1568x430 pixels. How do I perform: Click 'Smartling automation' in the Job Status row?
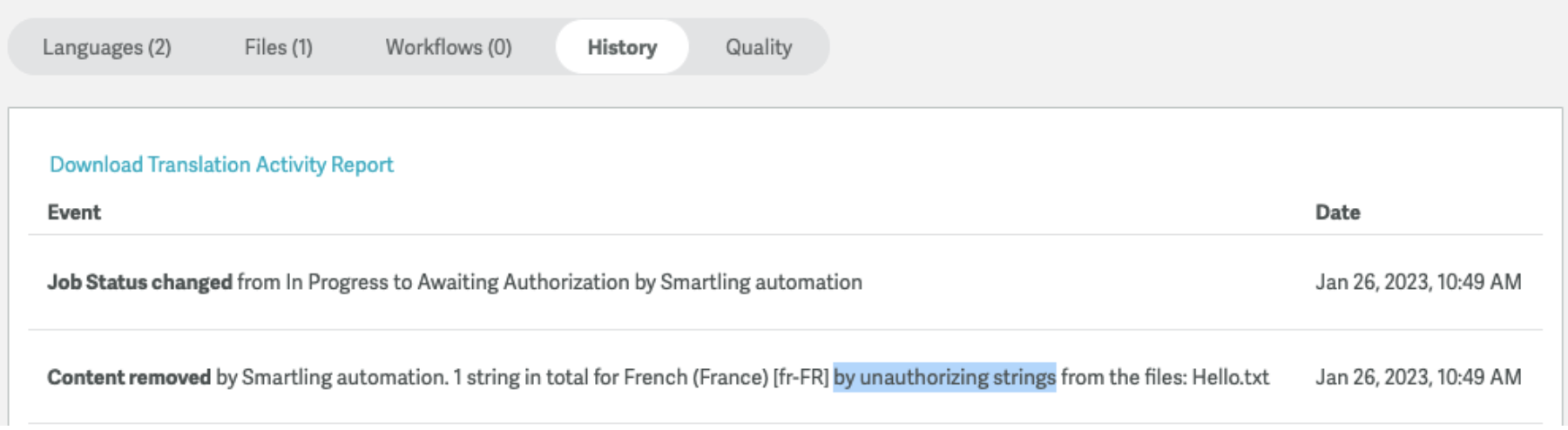760,282
